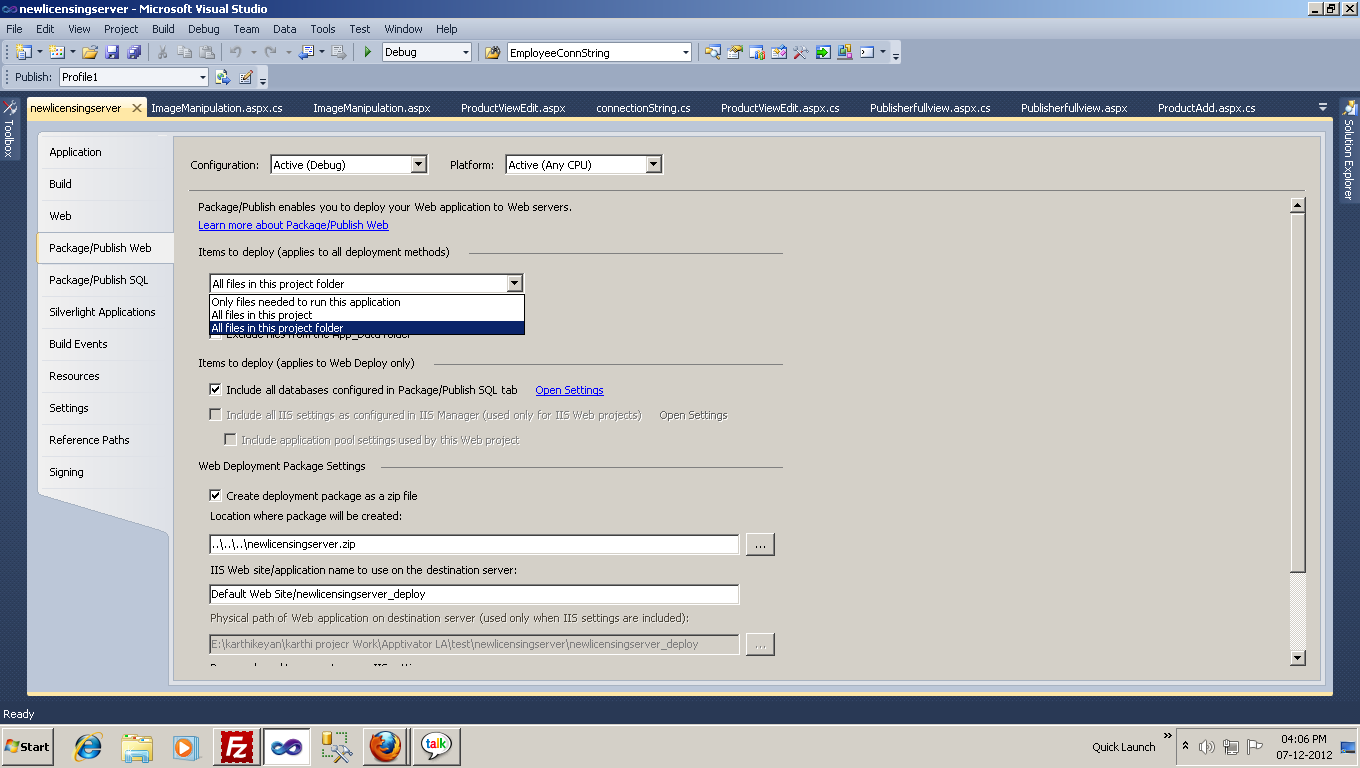1360x768 pixels.
Task: Open the Solution Explorer side panel
Action: click(1349, 150)
